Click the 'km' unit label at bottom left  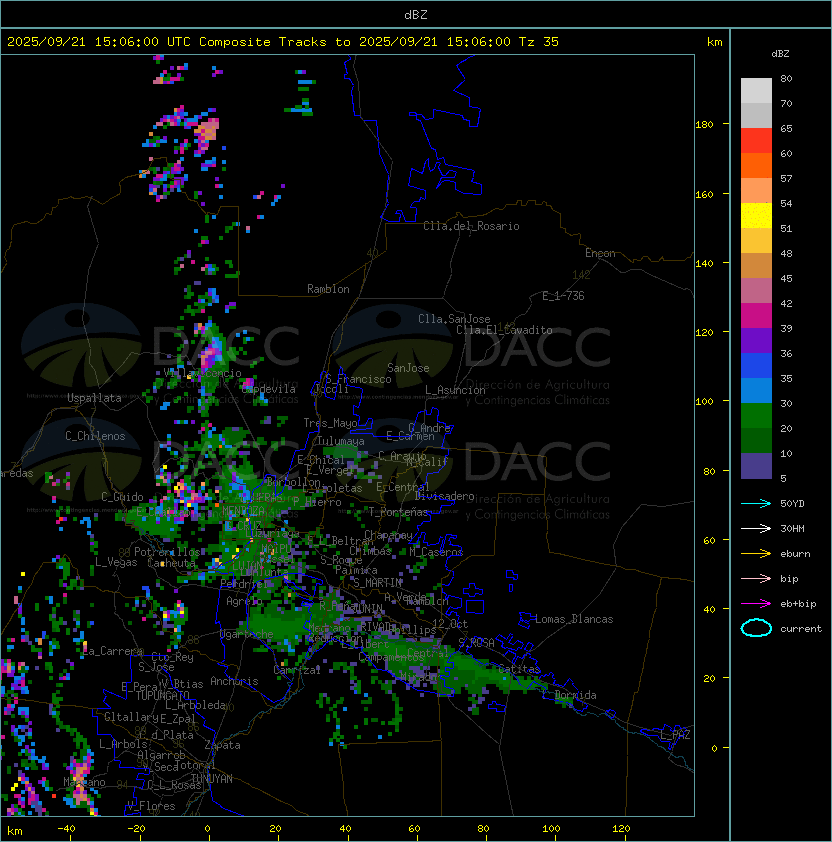pos(15,831)
